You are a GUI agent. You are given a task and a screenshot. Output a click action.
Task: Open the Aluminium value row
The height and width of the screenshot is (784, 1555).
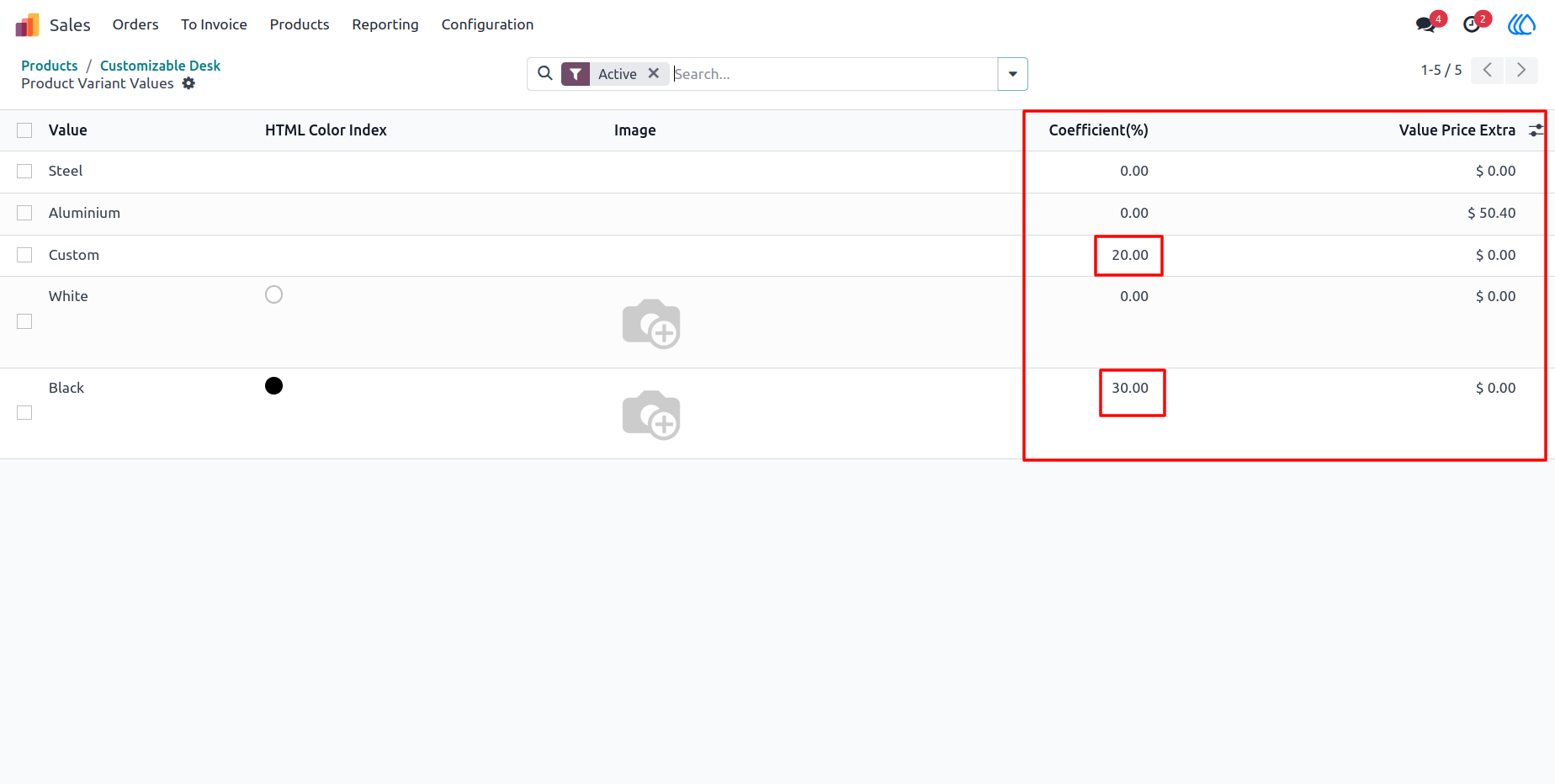coord(777,214)
